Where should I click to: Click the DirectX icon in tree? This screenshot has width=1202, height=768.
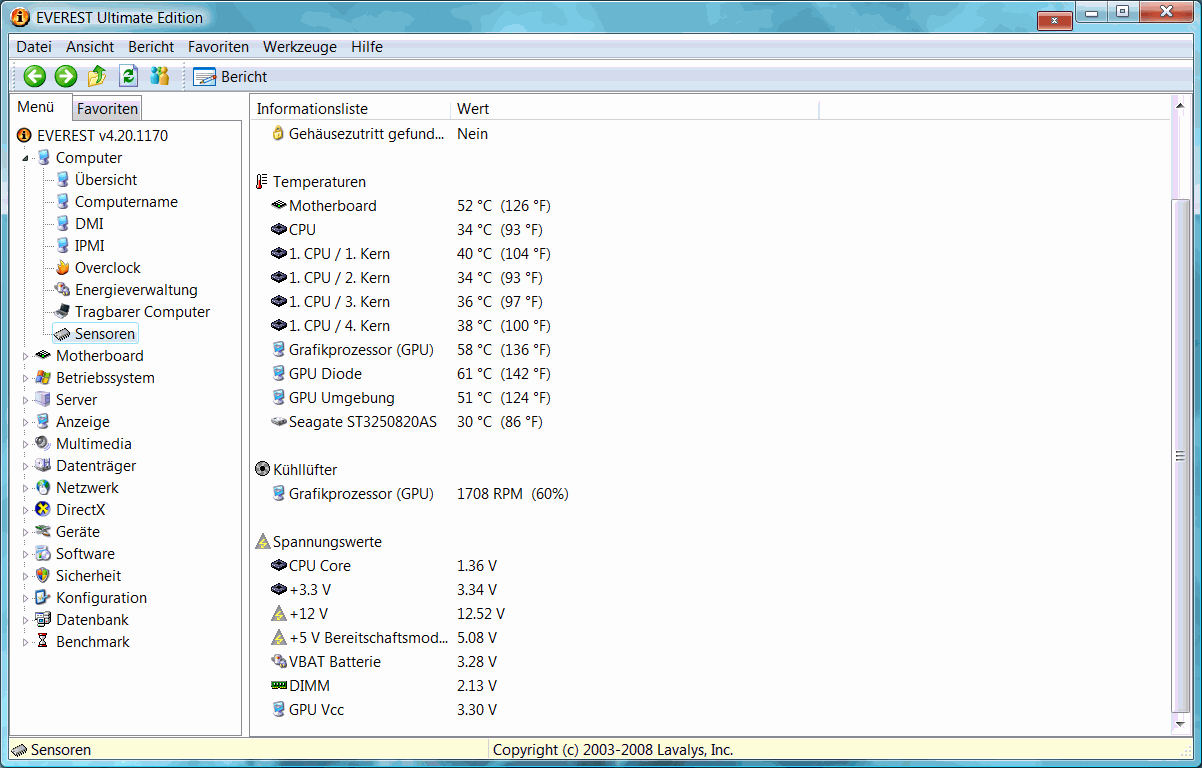coord(43,510)
